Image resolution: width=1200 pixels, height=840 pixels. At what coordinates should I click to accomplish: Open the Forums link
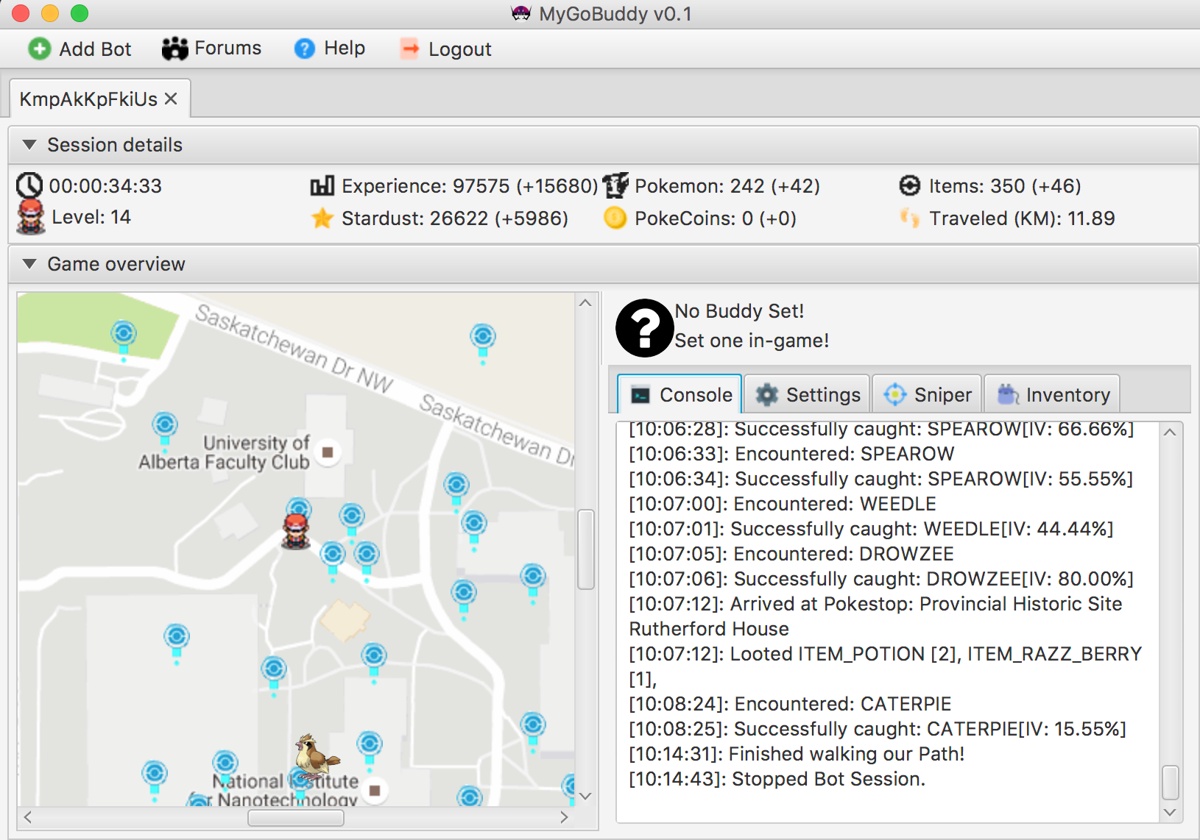point(211,48)
